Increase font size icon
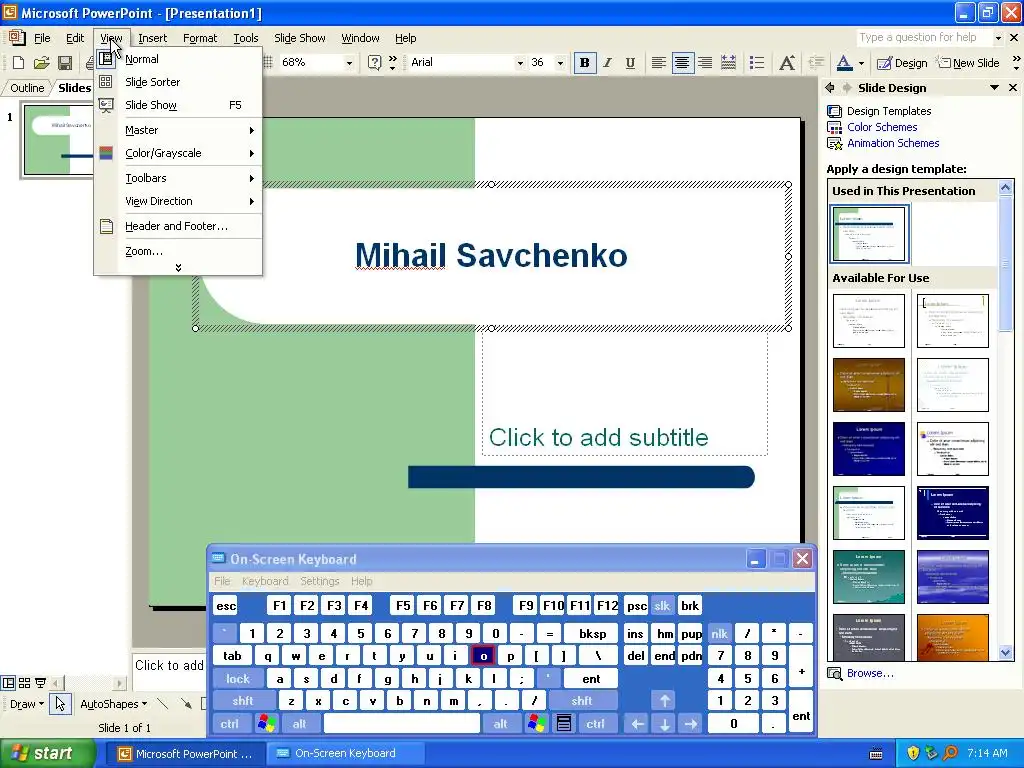The width and height of the screenshot is (1024, 768). (x=787, y=63)
